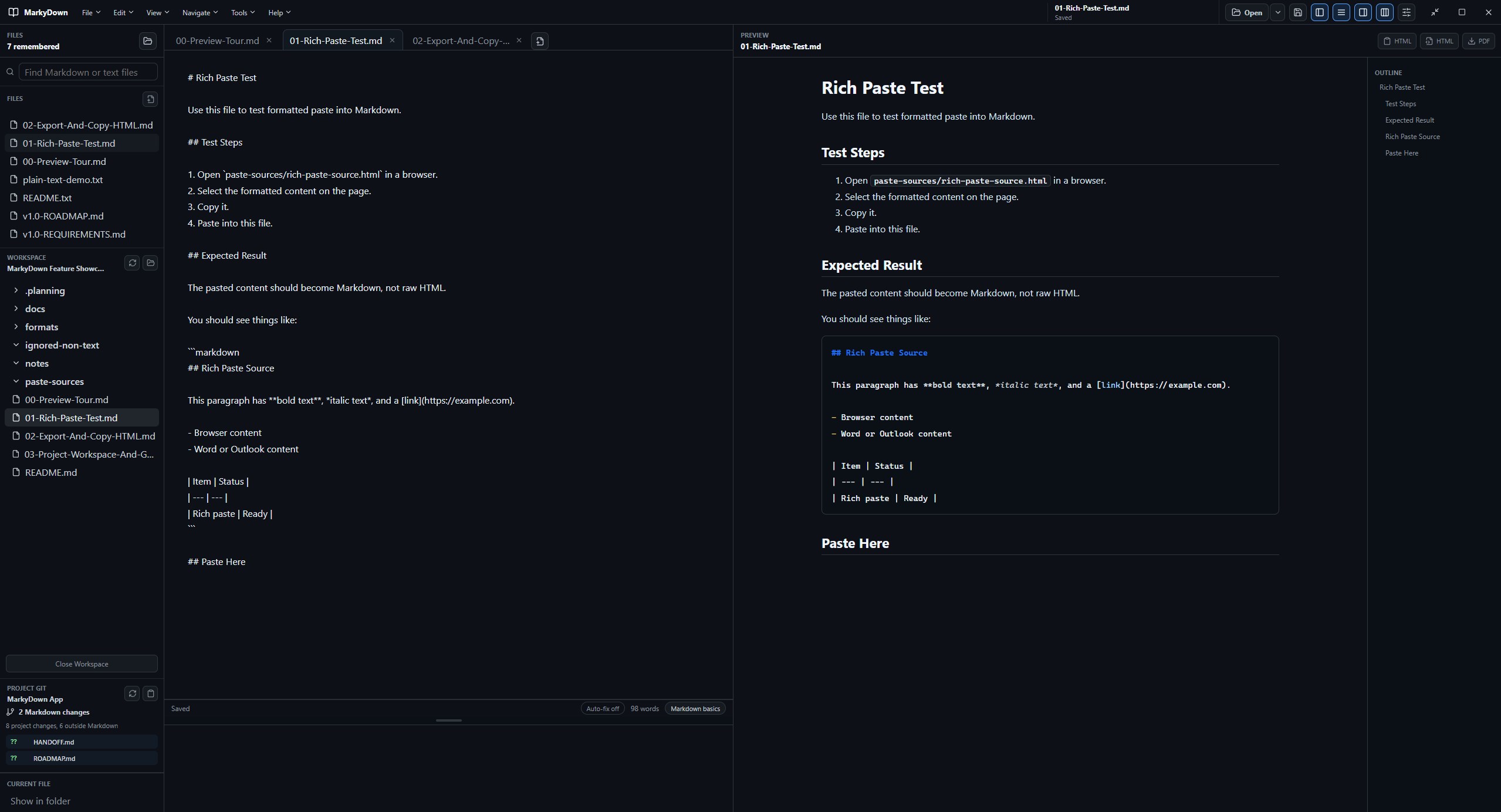
Task: Collapse the paste-sources folder
Action: click(16, 381)
